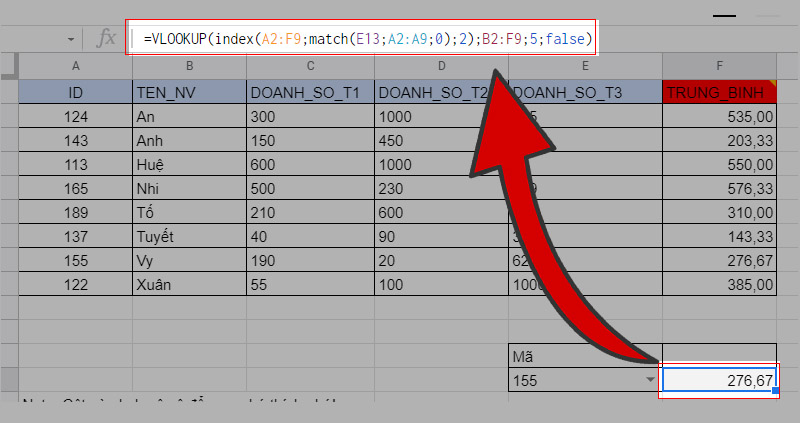Image resolution: width=800 pixels, height=423 pixels.
Task: Select column D header
Action: click(x=441, y=66)
